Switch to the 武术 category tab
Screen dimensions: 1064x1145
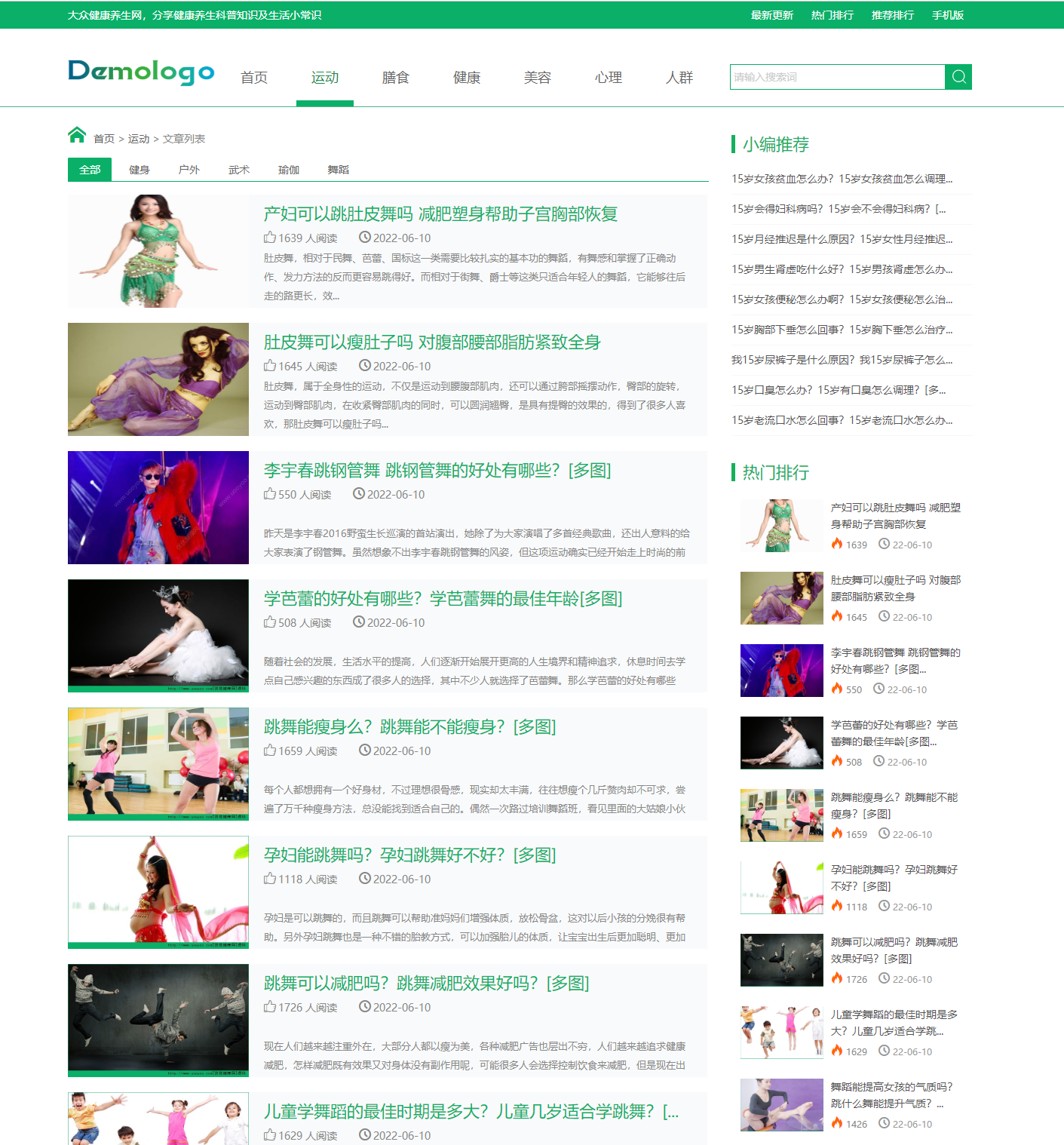coord(239,170)
